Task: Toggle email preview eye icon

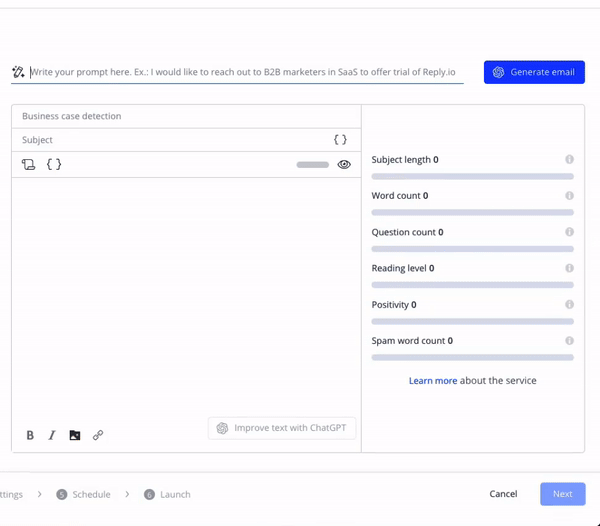Action: [x=344, y=164]
